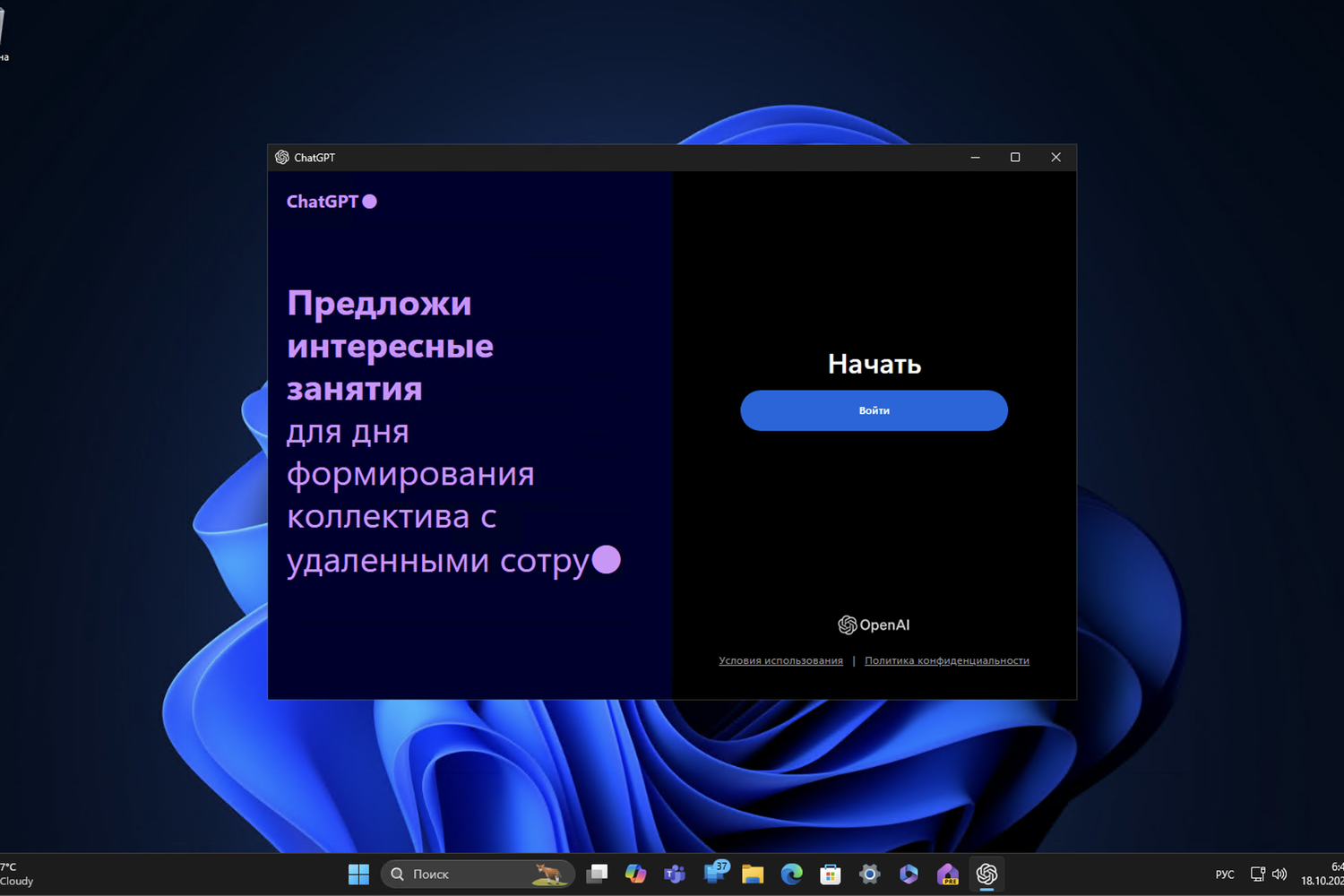Minimize the ChatGPT window
This screenshot has height=896, width=1344.
click(x=975, y=157)
